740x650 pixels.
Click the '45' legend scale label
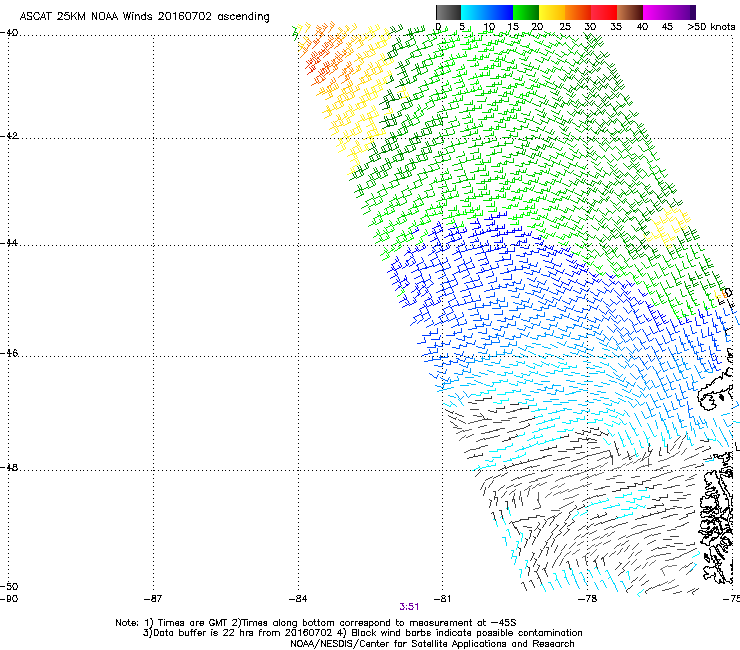667,27
